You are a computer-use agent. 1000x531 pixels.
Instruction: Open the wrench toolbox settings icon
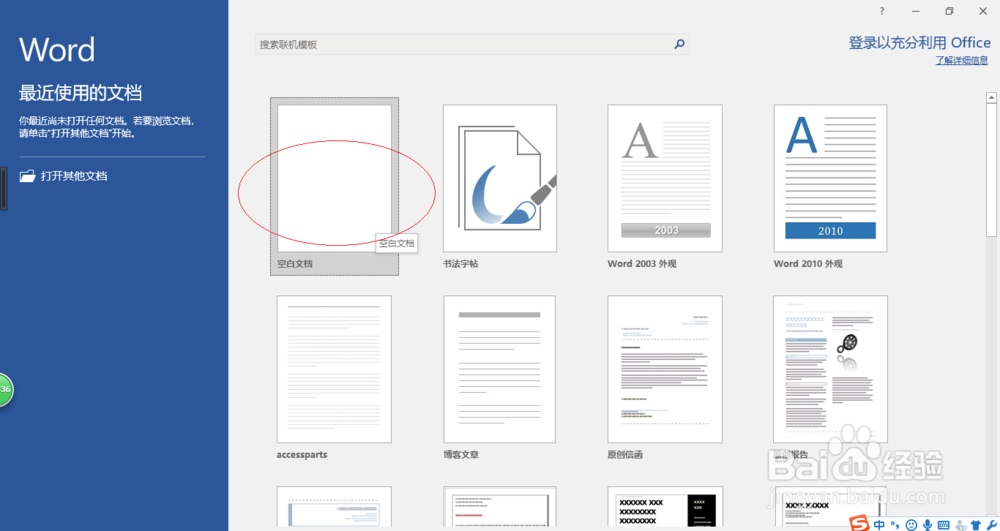tap(992, 525)
